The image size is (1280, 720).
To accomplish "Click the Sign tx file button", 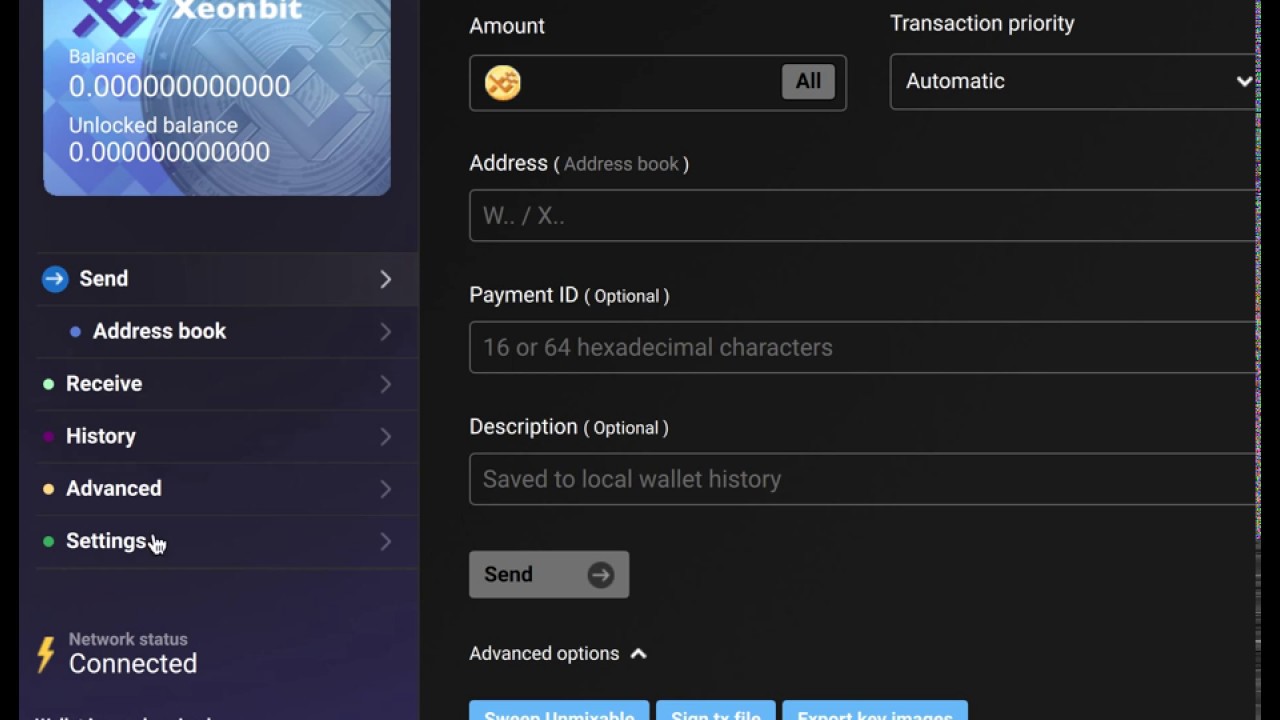I will (x=715, y=711).
